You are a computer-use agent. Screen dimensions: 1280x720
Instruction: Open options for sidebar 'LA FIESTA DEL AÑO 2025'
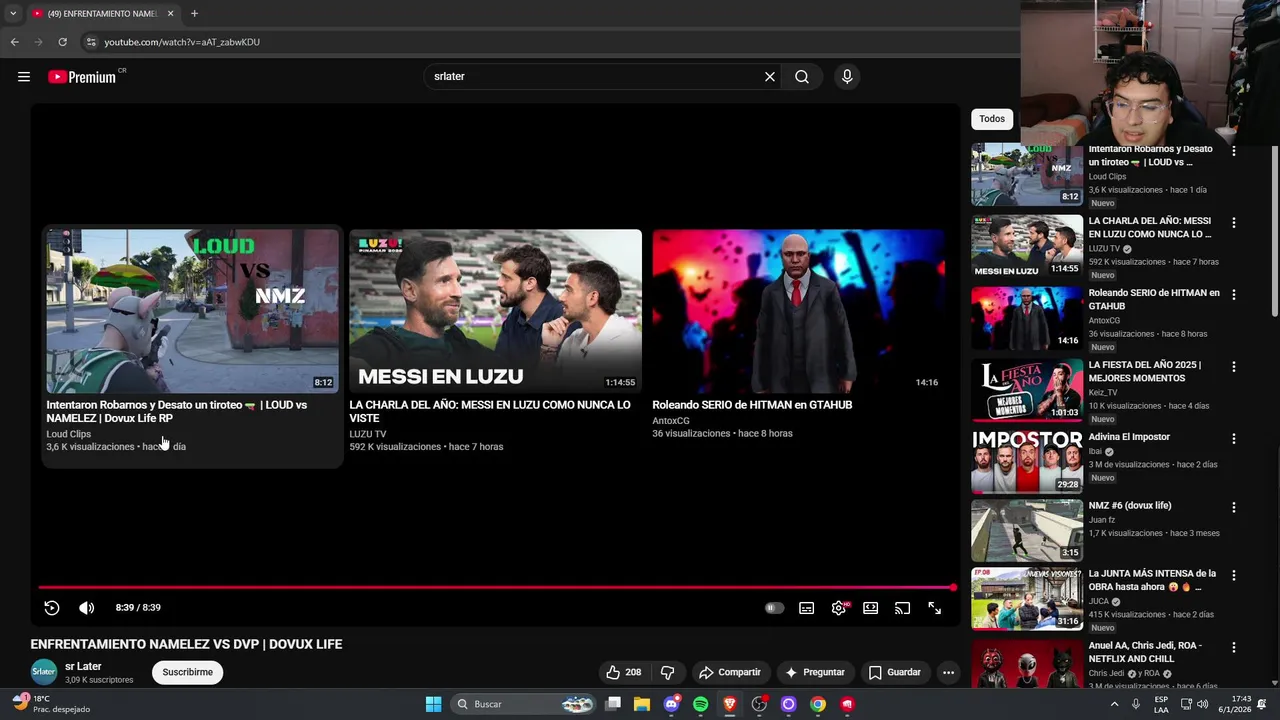[x=1233, y=367]
